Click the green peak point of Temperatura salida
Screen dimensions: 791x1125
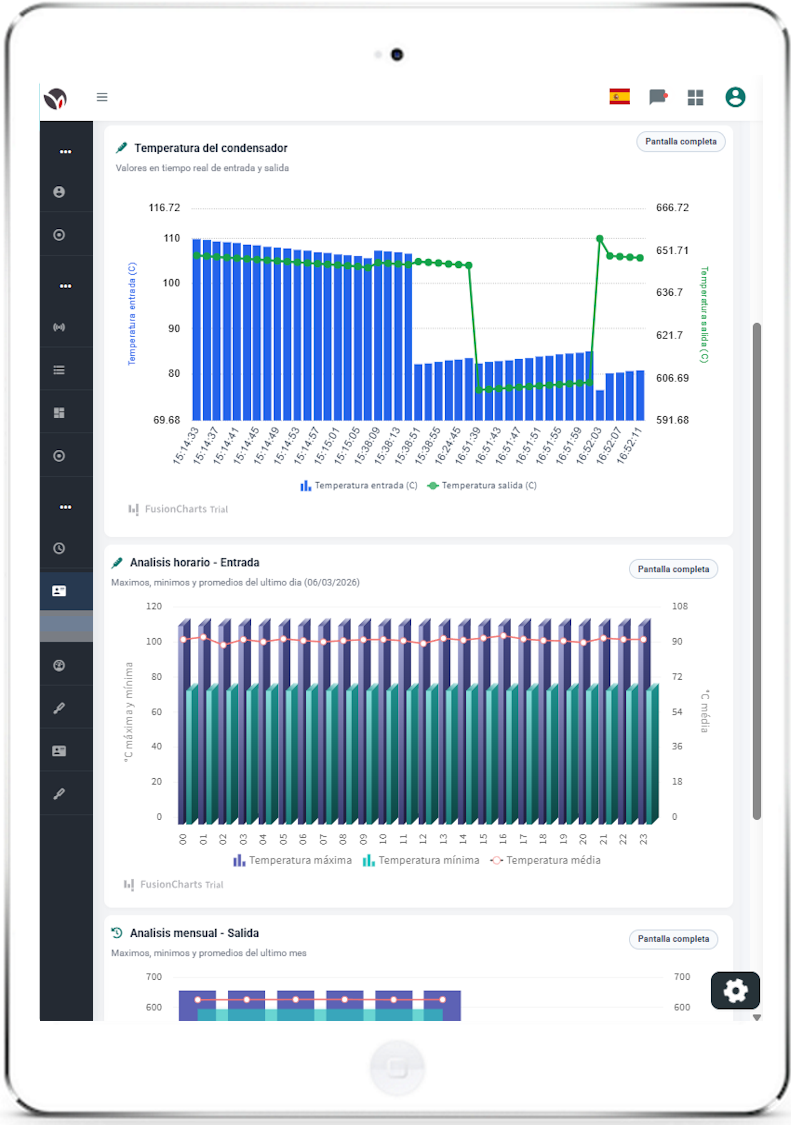(x=599, y=238)
